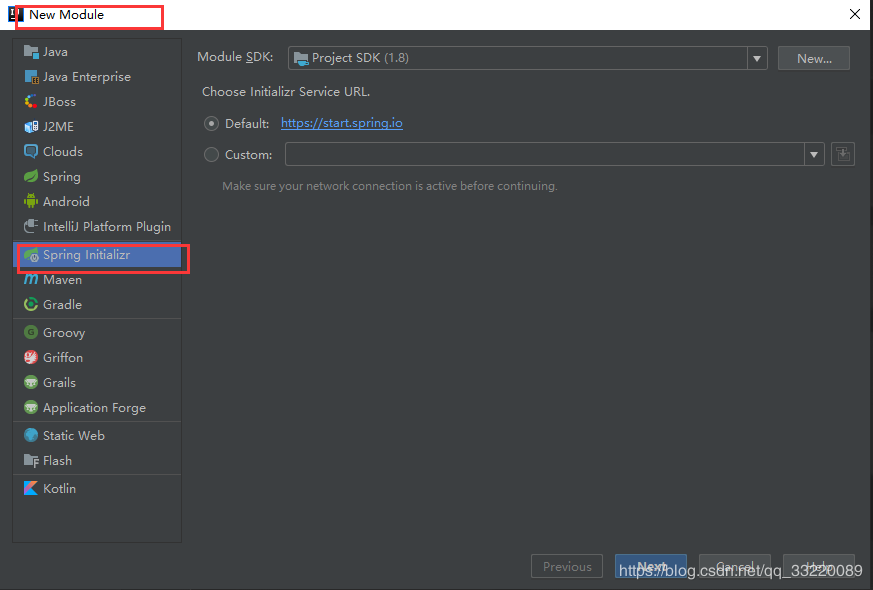Viewport: 873px width, 590px height.
Task: Click the Clouds icon
Action: pos(31,151)
